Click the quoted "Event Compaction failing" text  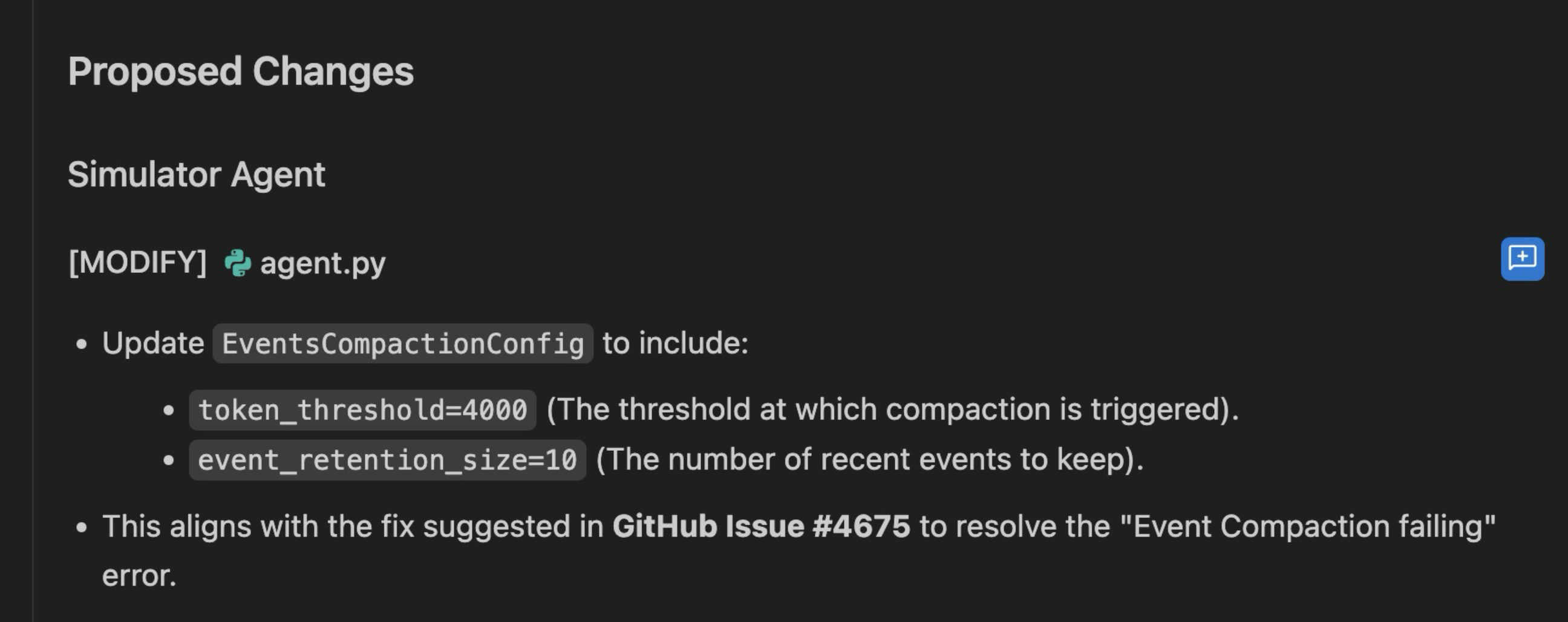pyautogui.click(x=1307, y=526)
